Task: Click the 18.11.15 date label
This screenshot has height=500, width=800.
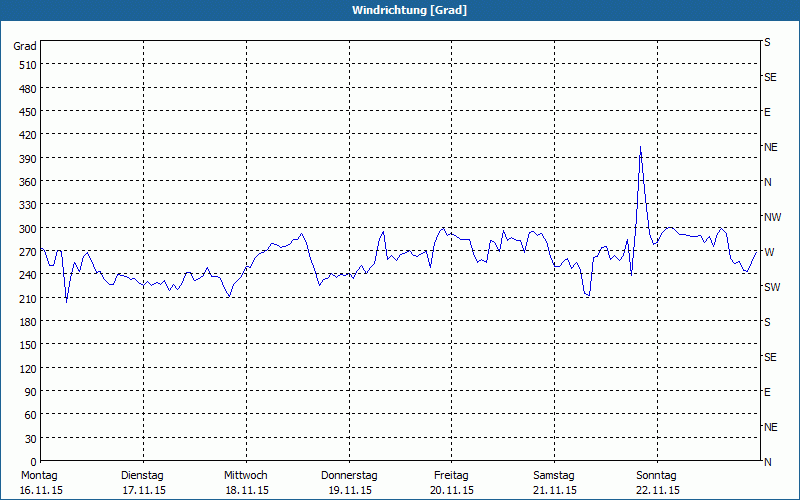Action: (247, 490)
